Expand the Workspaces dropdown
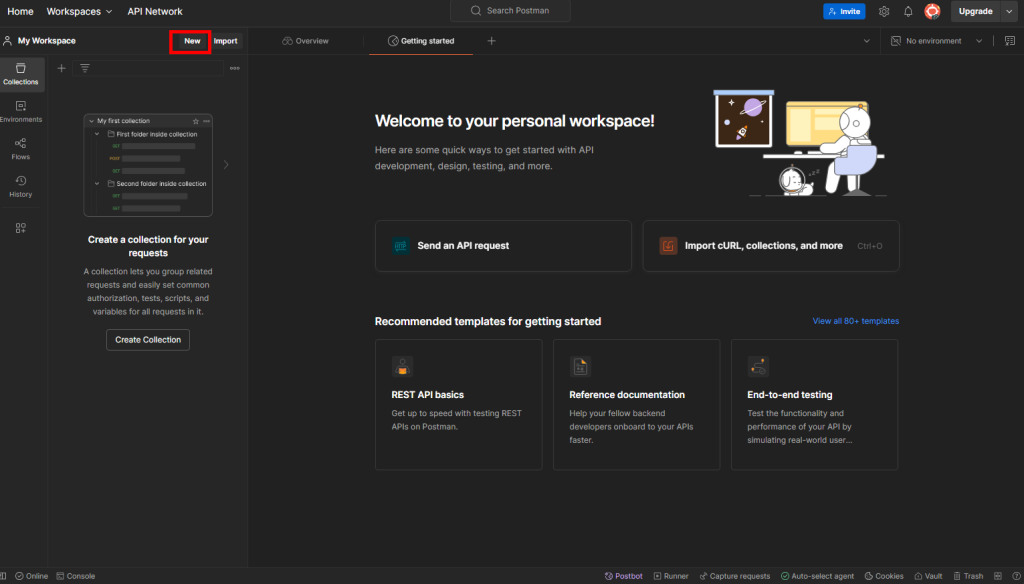 (79, 11)
